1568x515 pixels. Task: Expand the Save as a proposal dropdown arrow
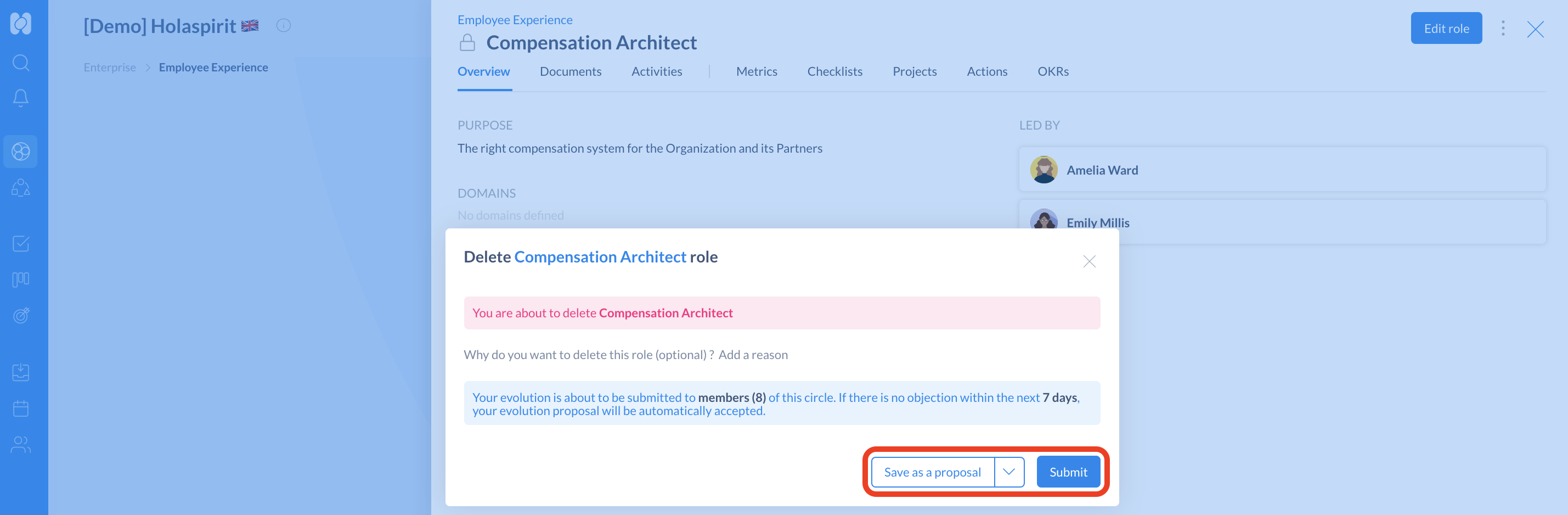pyautogui.click(x=1008, y=472)
